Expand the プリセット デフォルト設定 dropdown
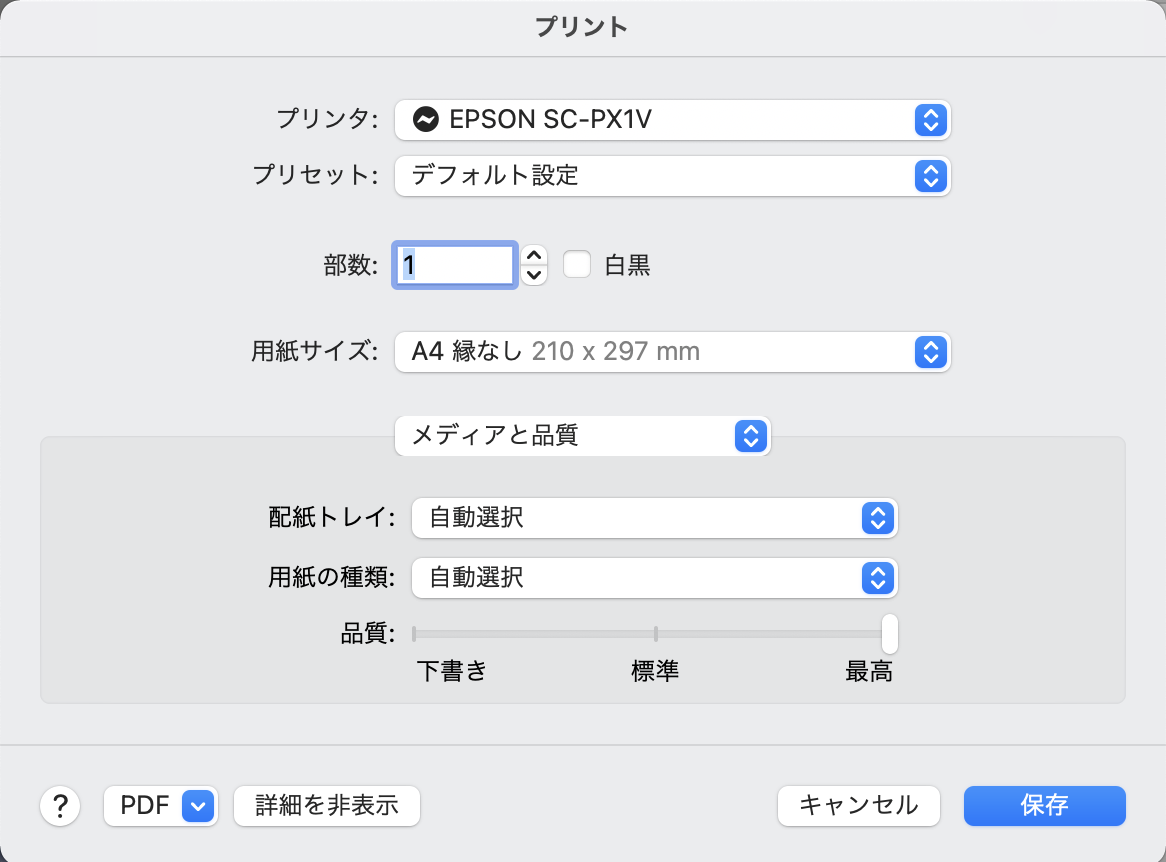Image resolution: width=1166 pixels, height=862 pixels. 672,177
